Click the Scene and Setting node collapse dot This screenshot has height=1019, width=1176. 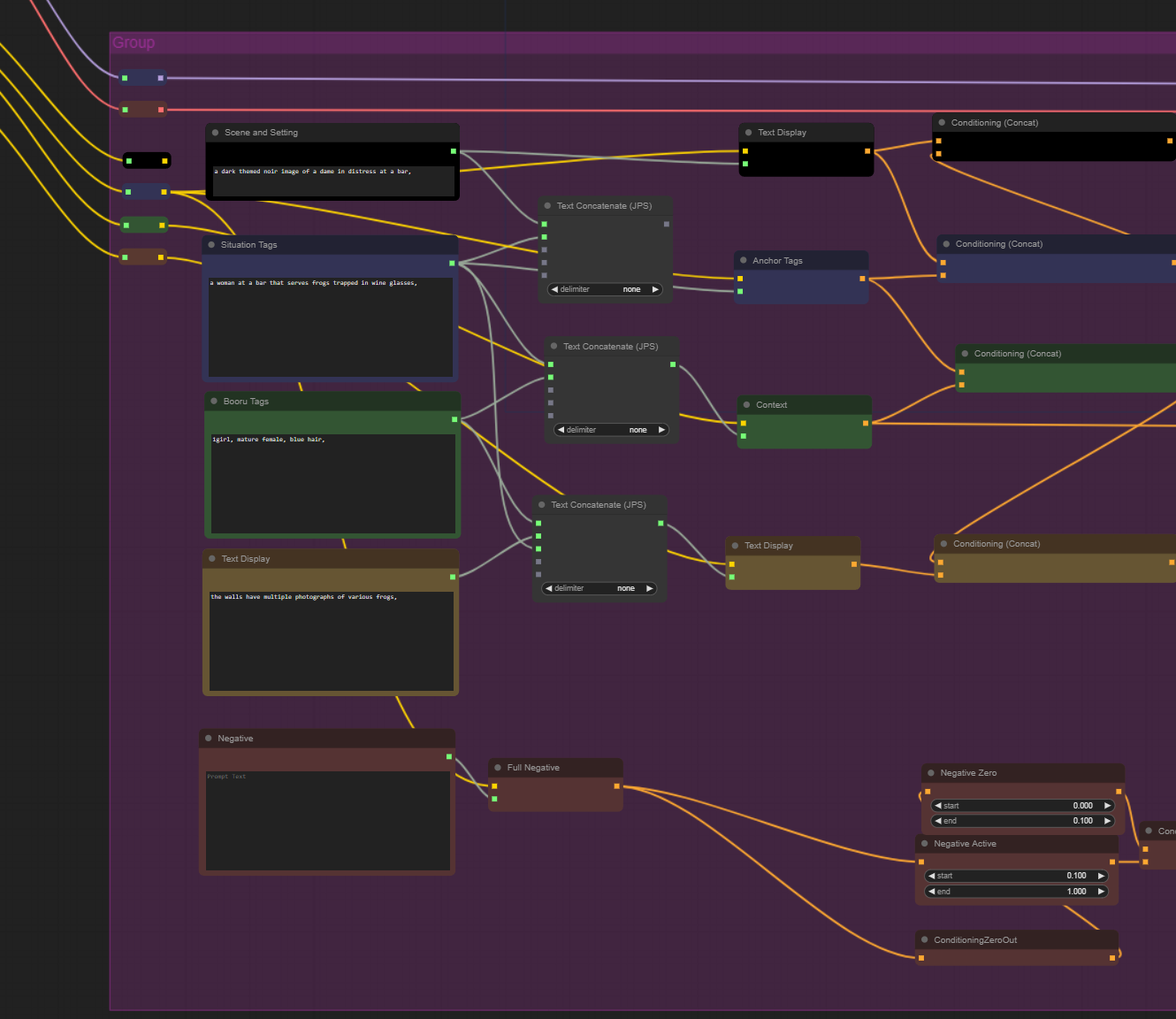coord(215,133)
